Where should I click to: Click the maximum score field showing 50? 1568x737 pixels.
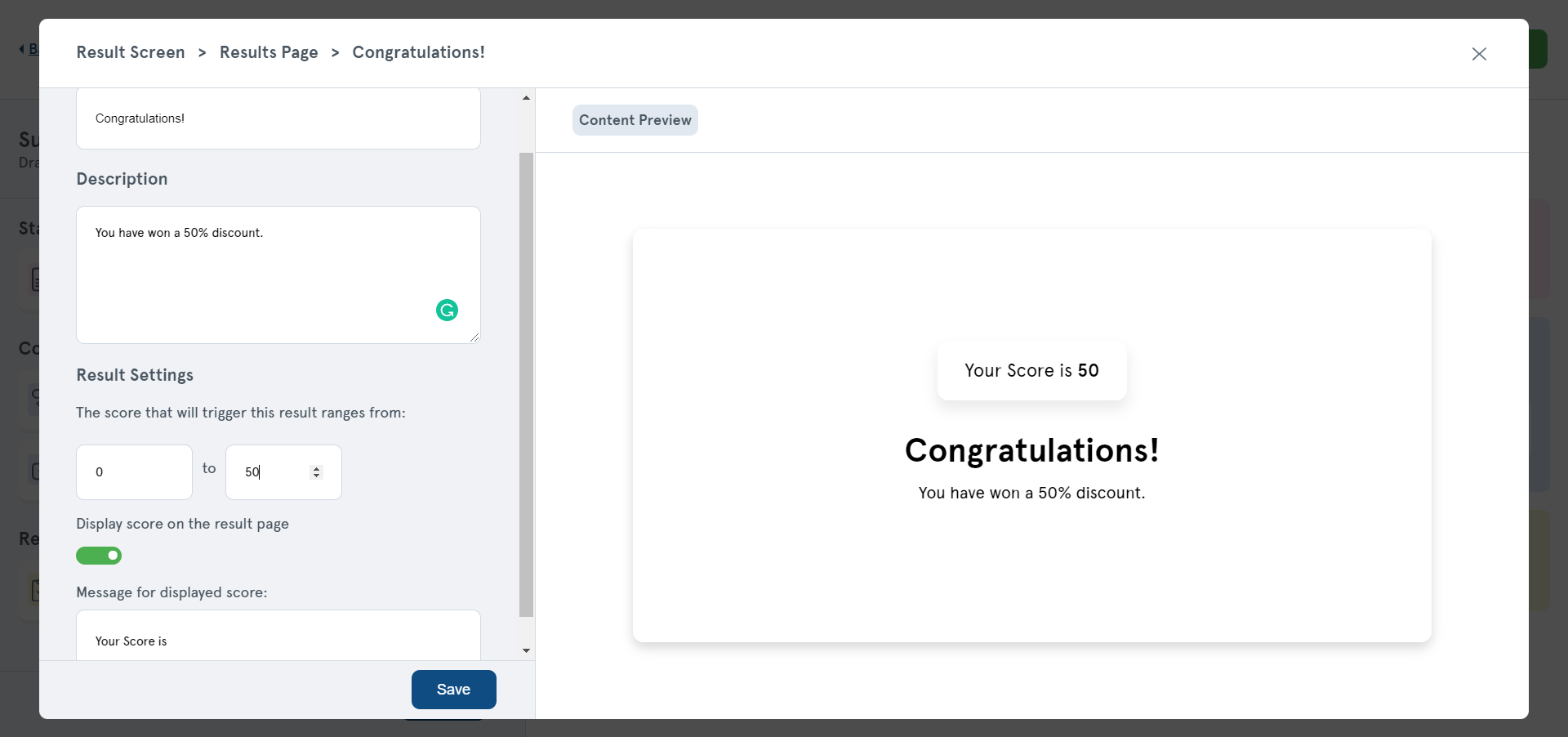[x=274, y=472]
